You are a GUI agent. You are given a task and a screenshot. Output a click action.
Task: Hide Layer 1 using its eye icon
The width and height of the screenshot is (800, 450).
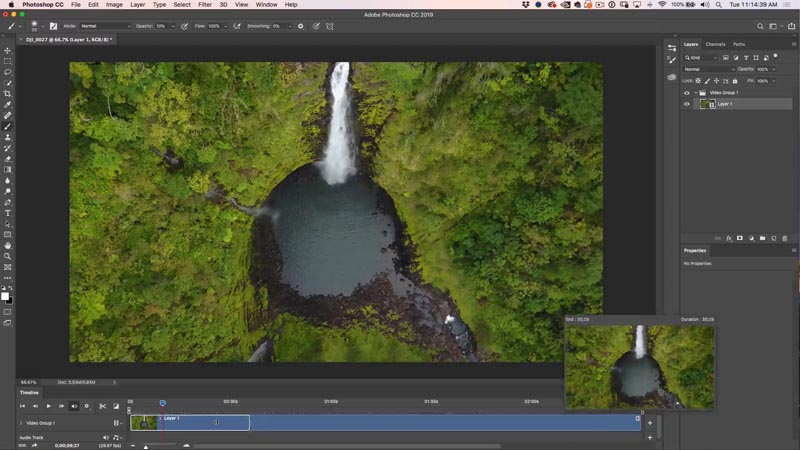click(687, 104)
